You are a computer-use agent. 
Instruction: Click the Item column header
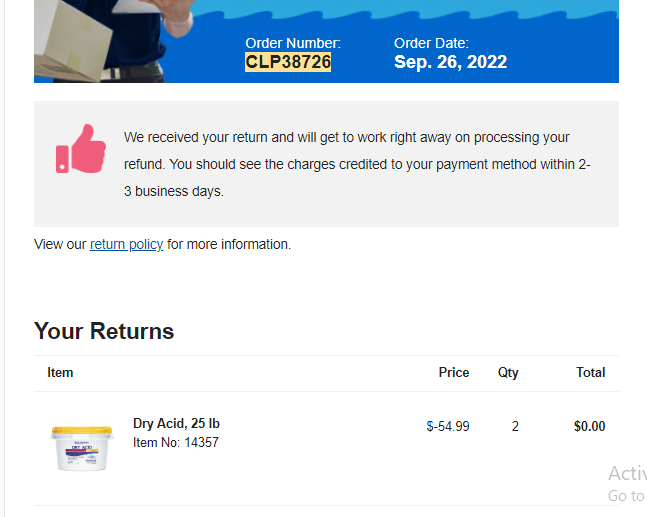click(60, 373)
